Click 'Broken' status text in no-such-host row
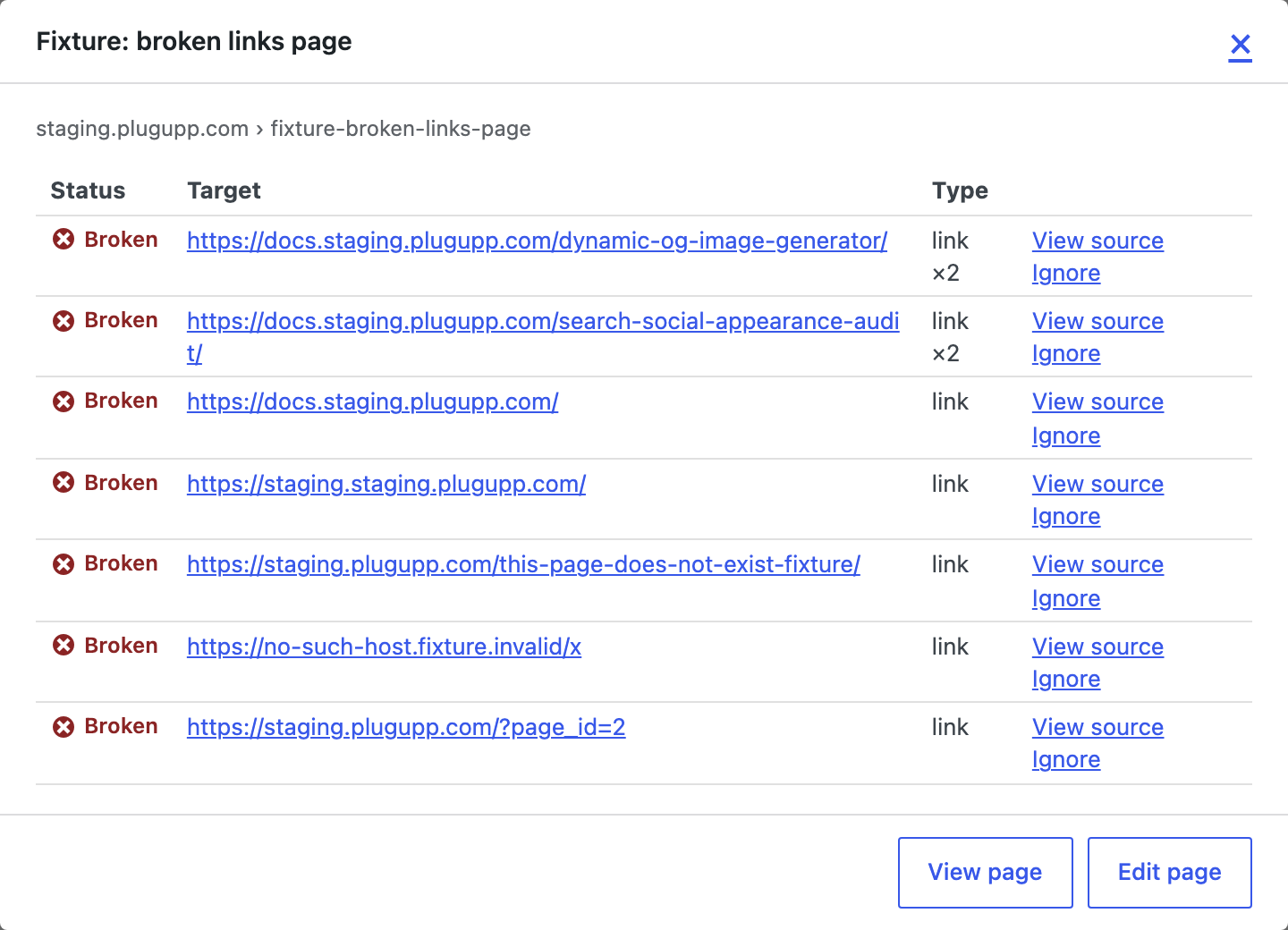 121,646
